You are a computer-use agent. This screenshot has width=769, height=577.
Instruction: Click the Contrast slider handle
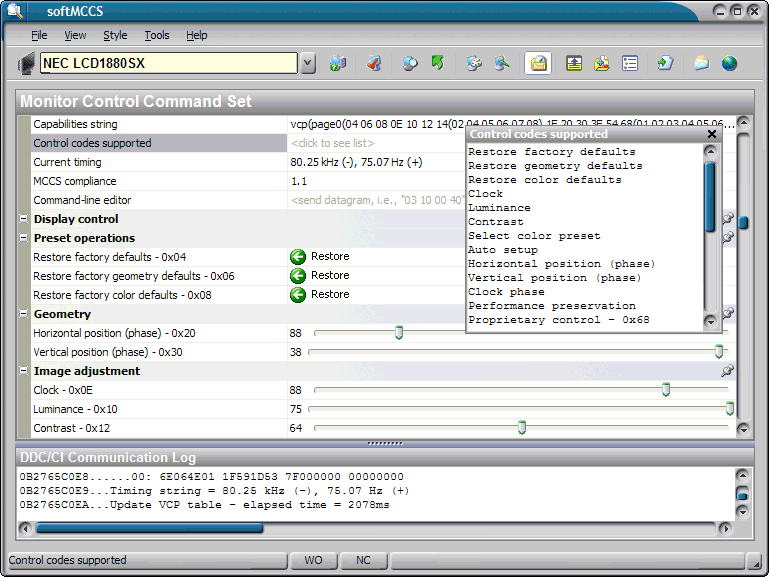[x=522, y=427]
